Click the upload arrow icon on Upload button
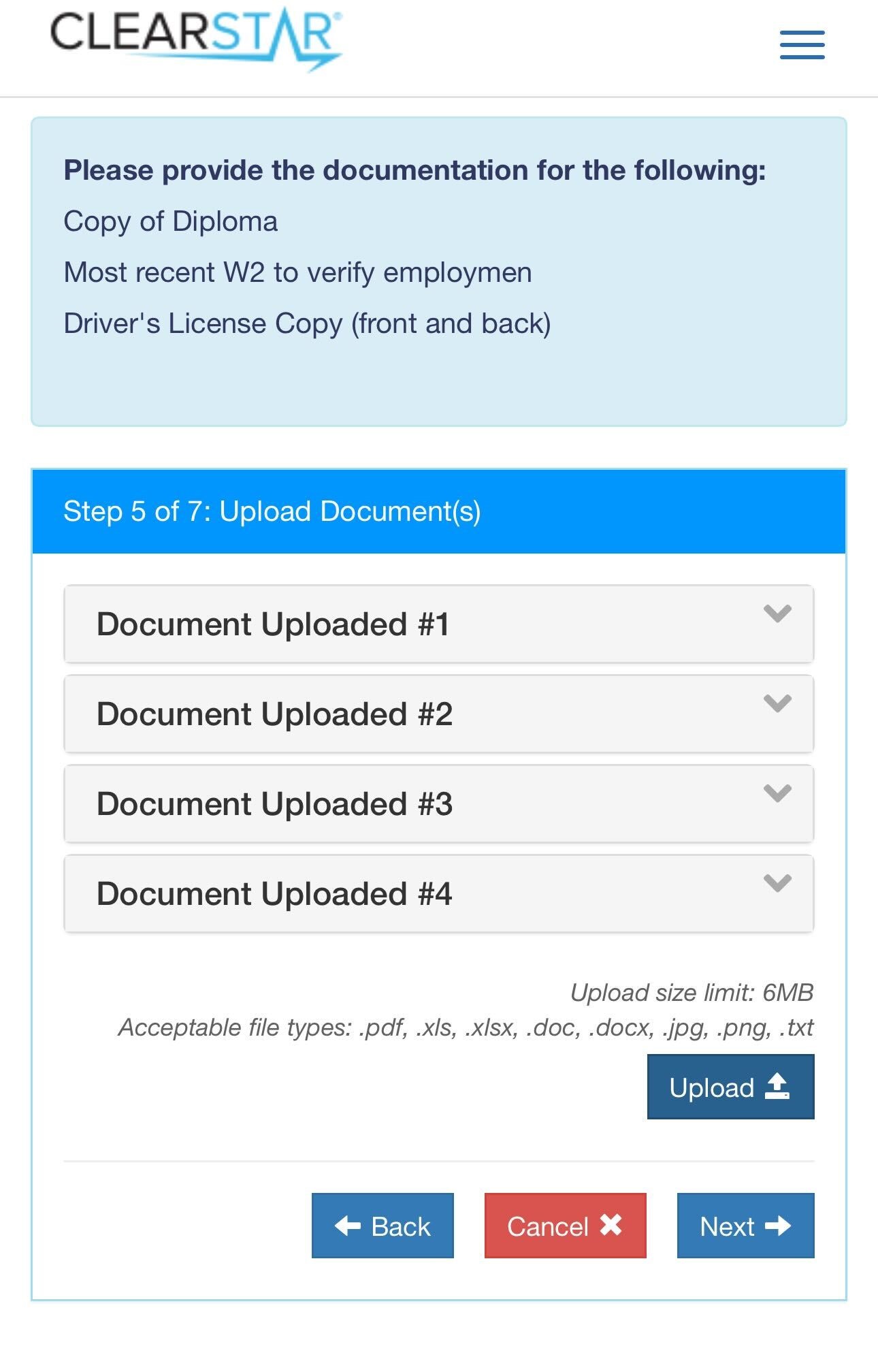878x1372 pixels. click(x=776, y=1085)
